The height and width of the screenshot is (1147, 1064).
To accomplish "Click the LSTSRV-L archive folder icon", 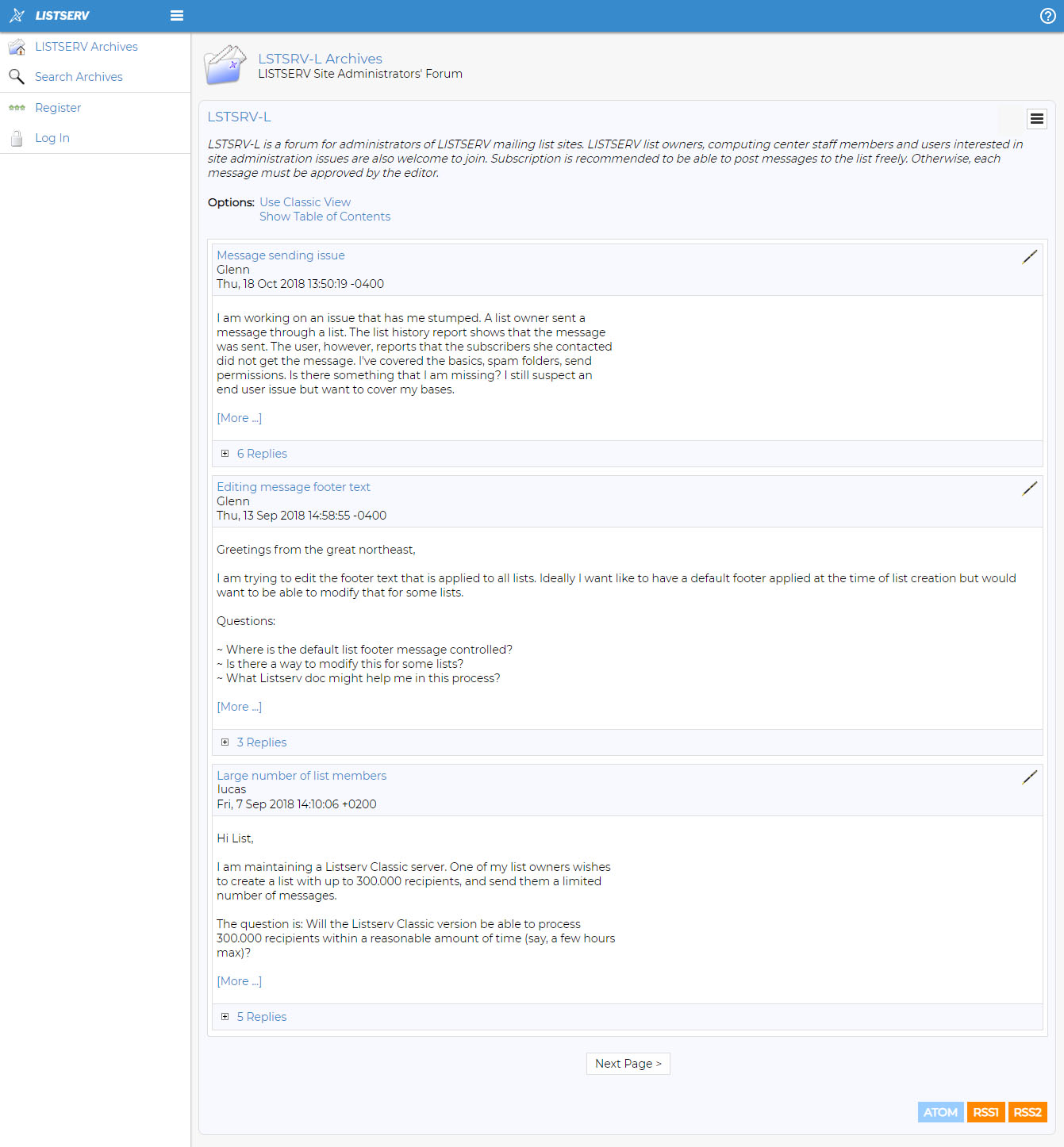I will pos(225,65).
